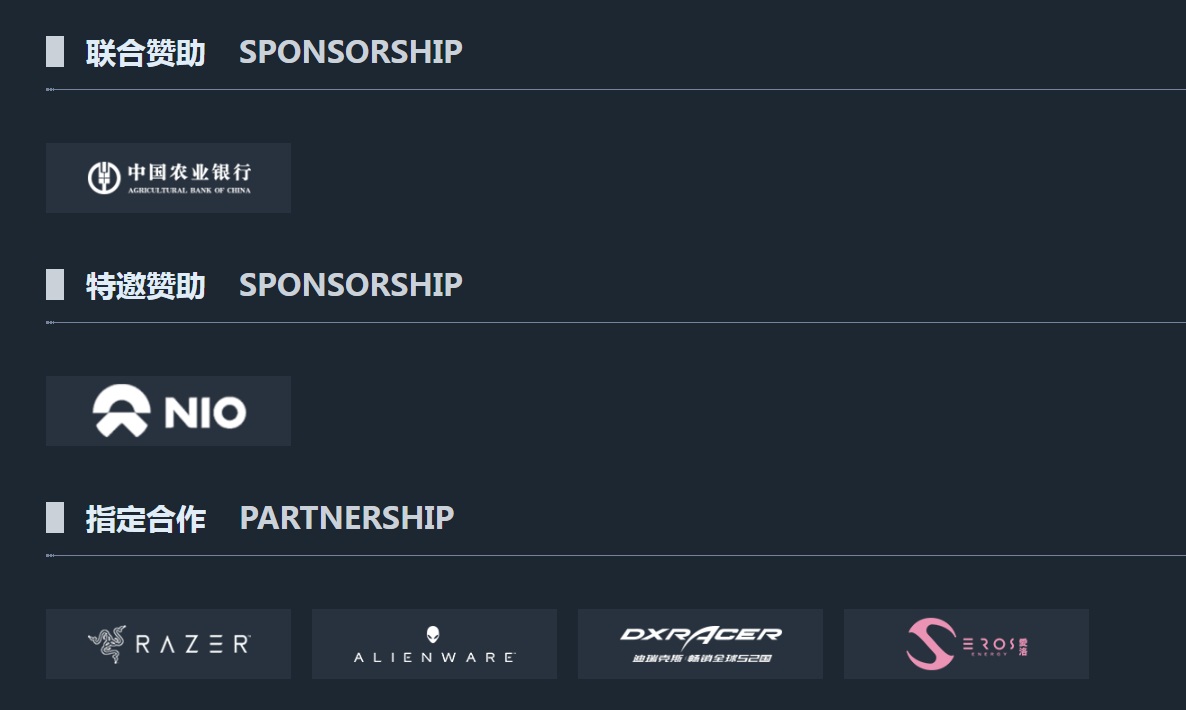Image resolution: width=1186 pixels, height=710 pixels.
Task: Click the 联合赞助 section heading
Action: pyautogui.click(x=146, y=52)
